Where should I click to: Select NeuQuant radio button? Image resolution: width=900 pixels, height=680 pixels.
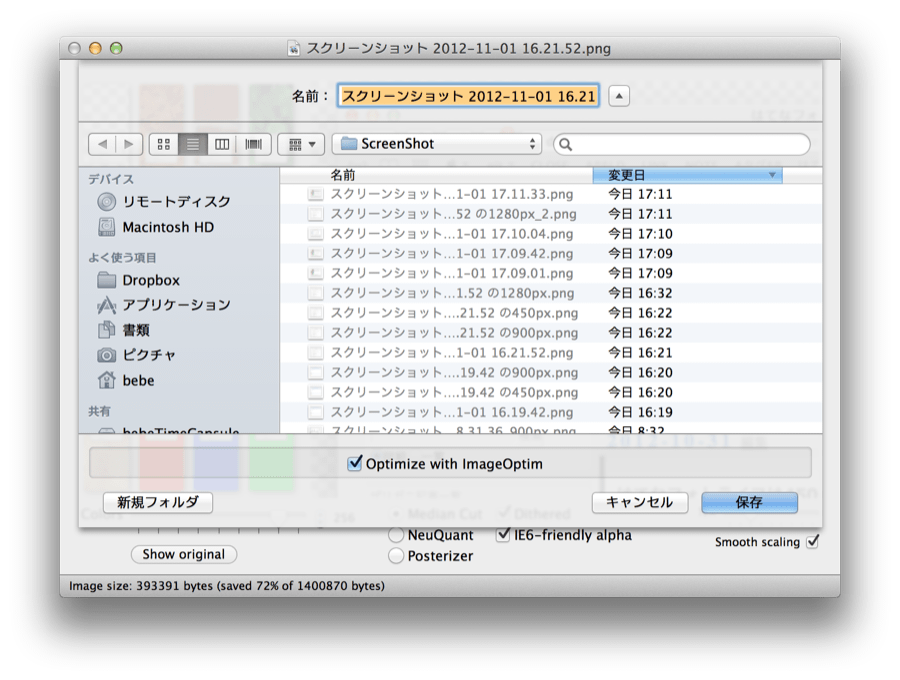(395, 535)
